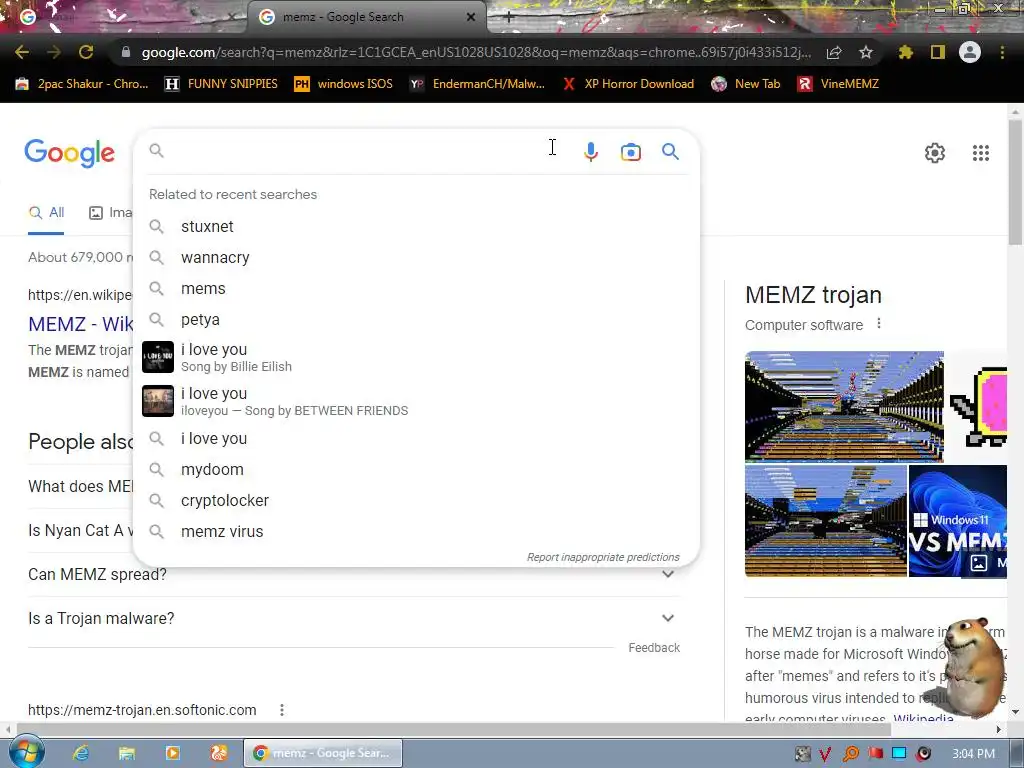1024x768 pixels.
Task: Open the FUNNY SNIPPIES bookmark
Action: (221, 84)
